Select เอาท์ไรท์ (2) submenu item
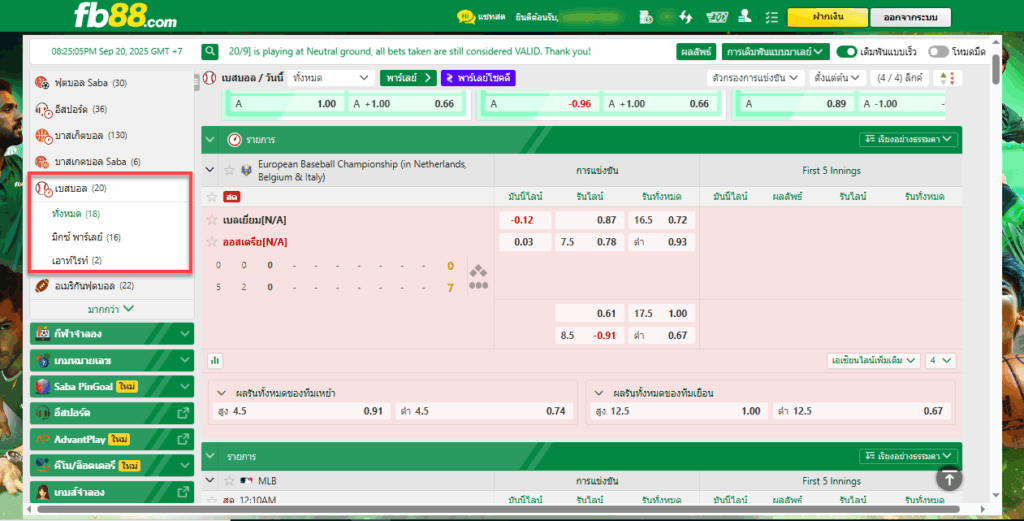The height and width of the screenshot is (521, 1024). pyautogui.click(x=77, y=260)
